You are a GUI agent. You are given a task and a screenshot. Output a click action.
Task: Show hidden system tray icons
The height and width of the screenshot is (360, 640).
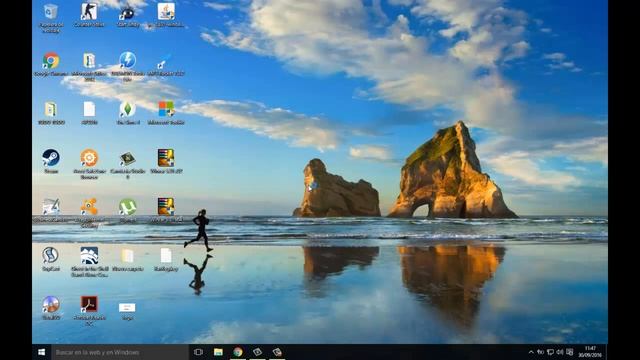click(531, 352)
